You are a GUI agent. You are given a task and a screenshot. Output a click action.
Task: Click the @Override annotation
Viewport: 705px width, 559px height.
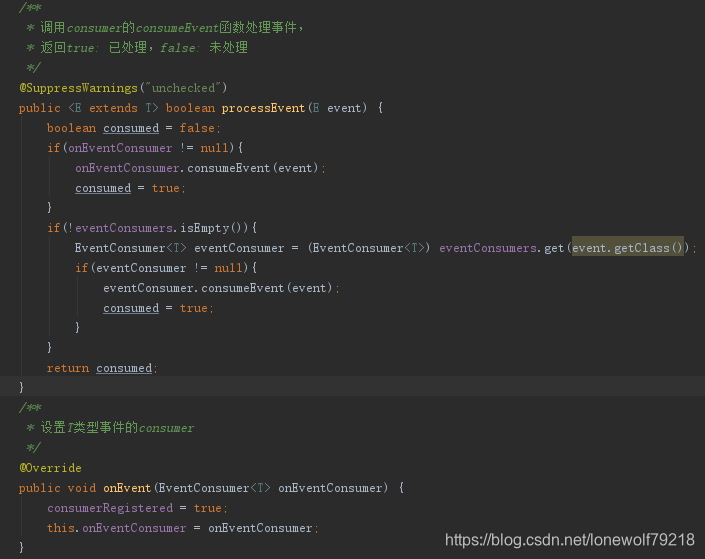50,468
